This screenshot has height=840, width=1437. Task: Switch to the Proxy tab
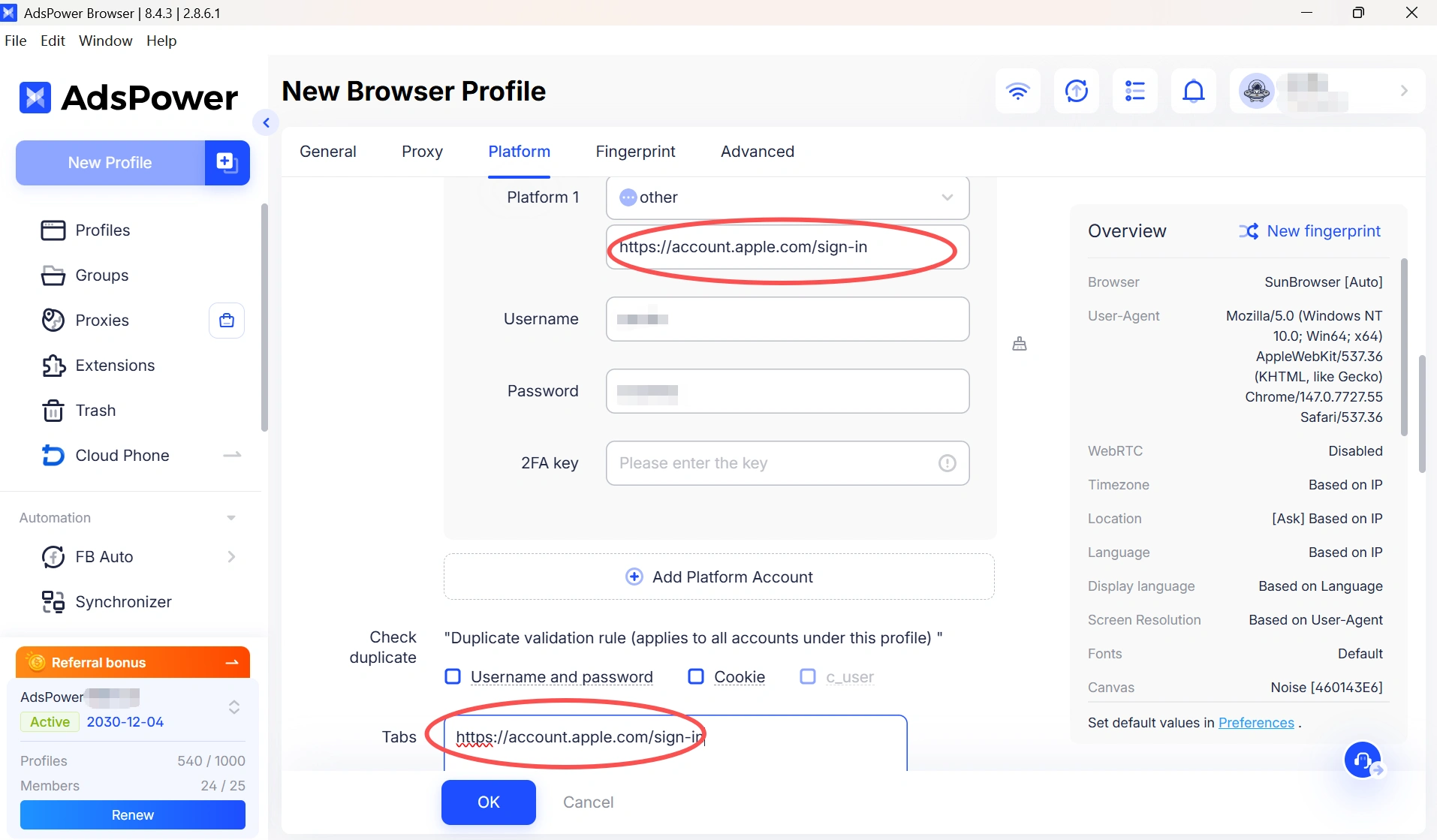click(x=422, y=152)
